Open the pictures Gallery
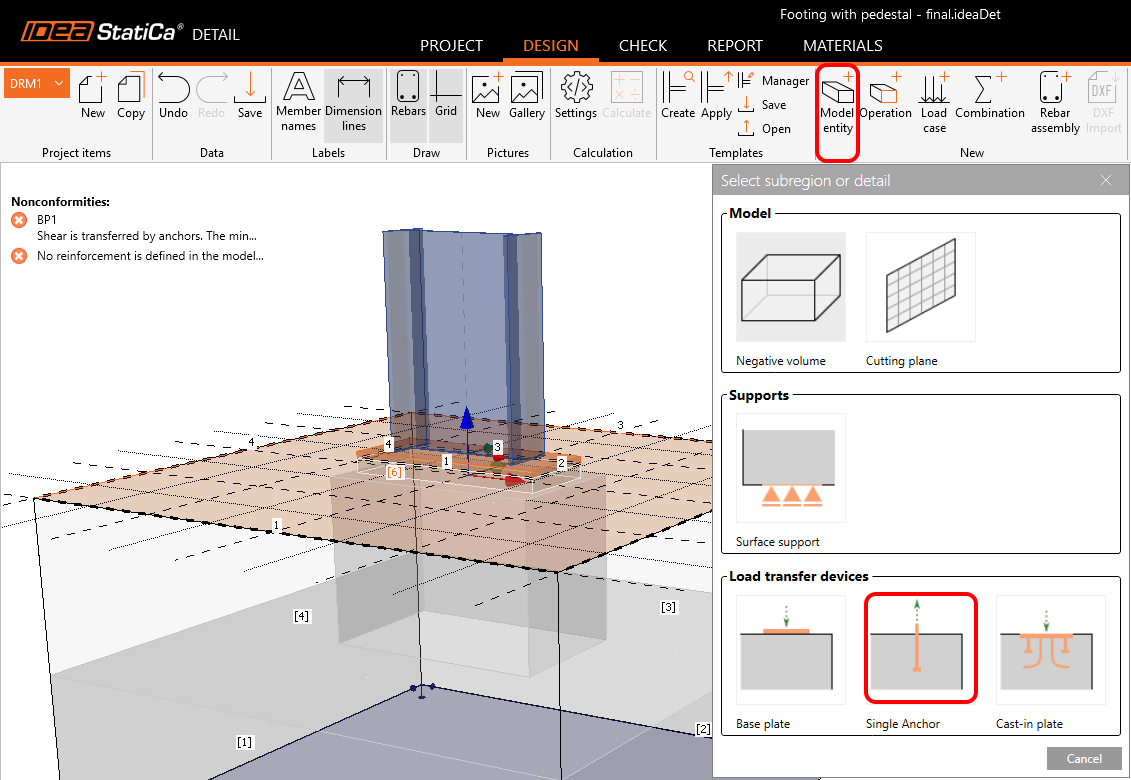 point(526,96)
